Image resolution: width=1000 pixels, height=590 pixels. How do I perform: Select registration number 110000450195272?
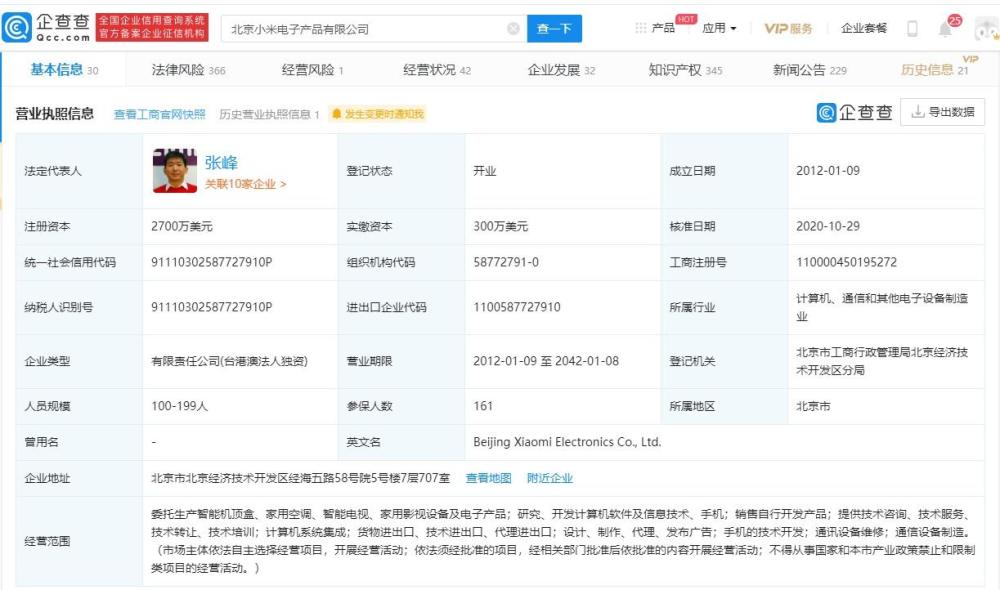(846, 262)
